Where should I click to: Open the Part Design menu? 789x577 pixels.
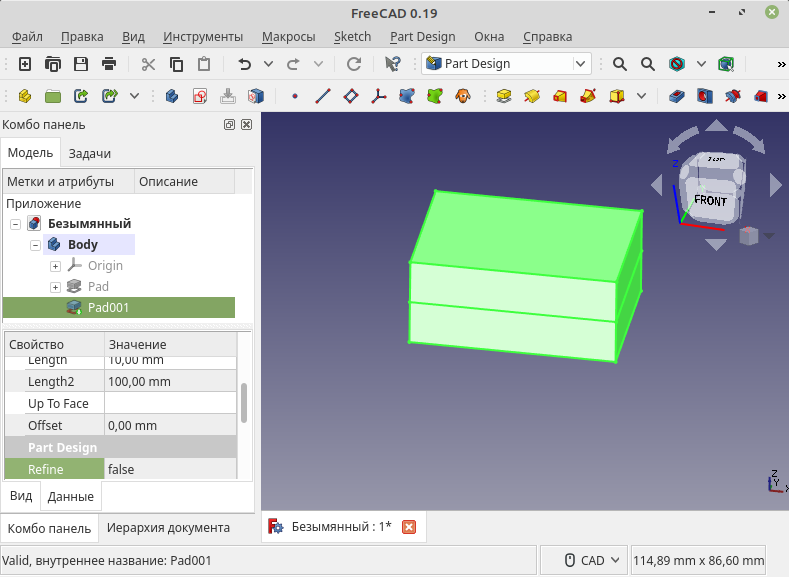(x=423, y=37)
